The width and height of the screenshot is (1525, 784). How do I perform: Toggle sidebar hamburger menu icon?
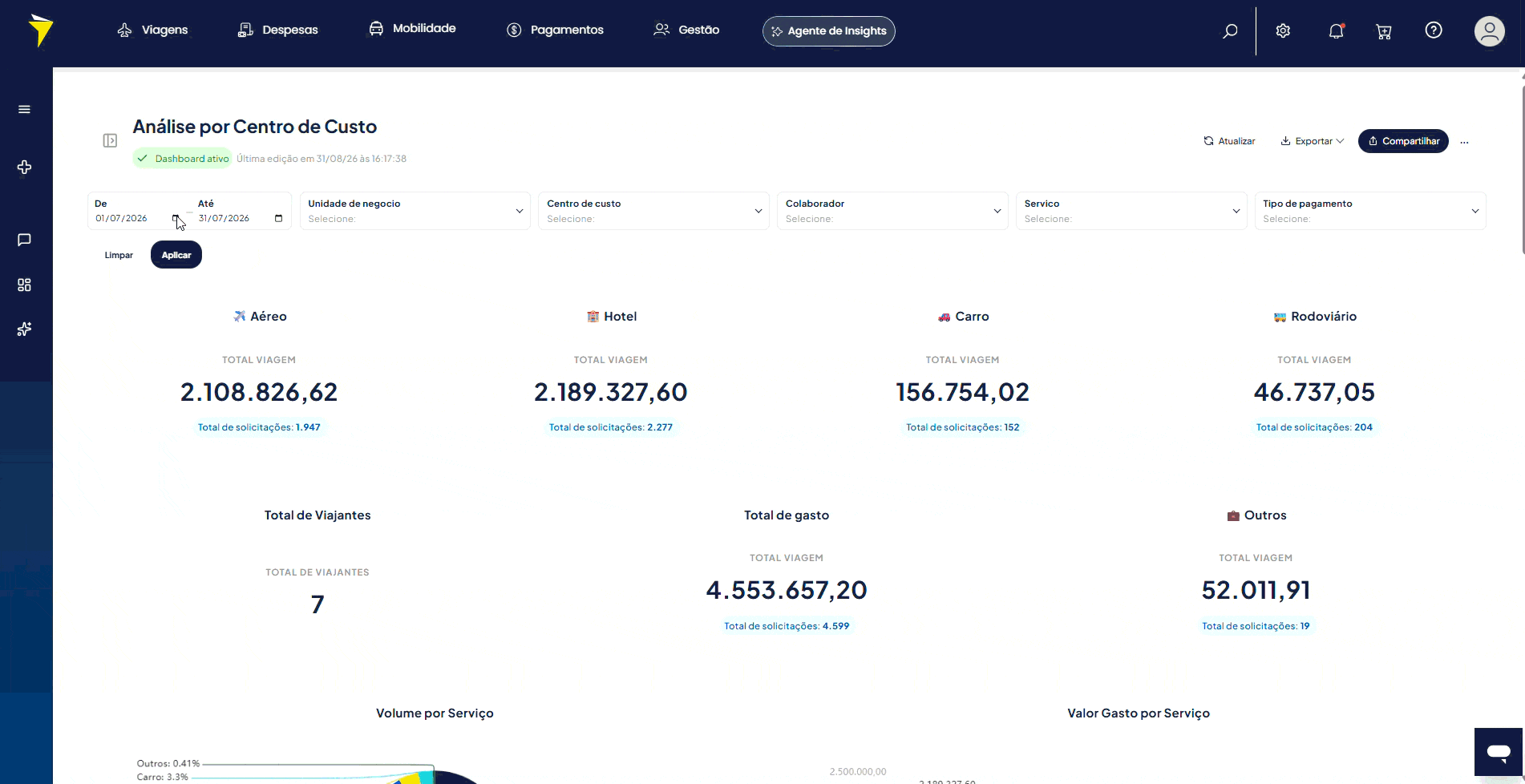(x=25, y=109)
